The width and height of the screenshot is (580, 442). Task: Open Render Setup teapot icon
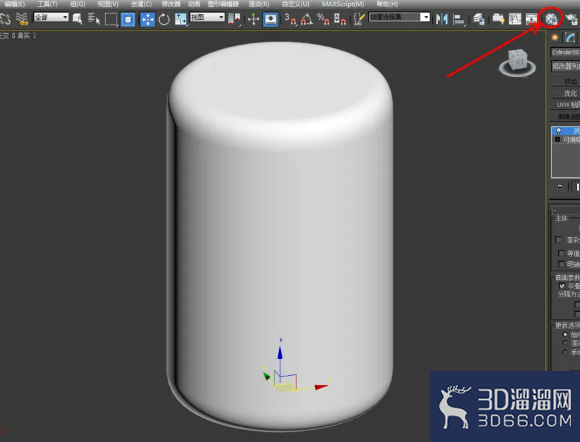pyautogui.click(x=572, y=19)
